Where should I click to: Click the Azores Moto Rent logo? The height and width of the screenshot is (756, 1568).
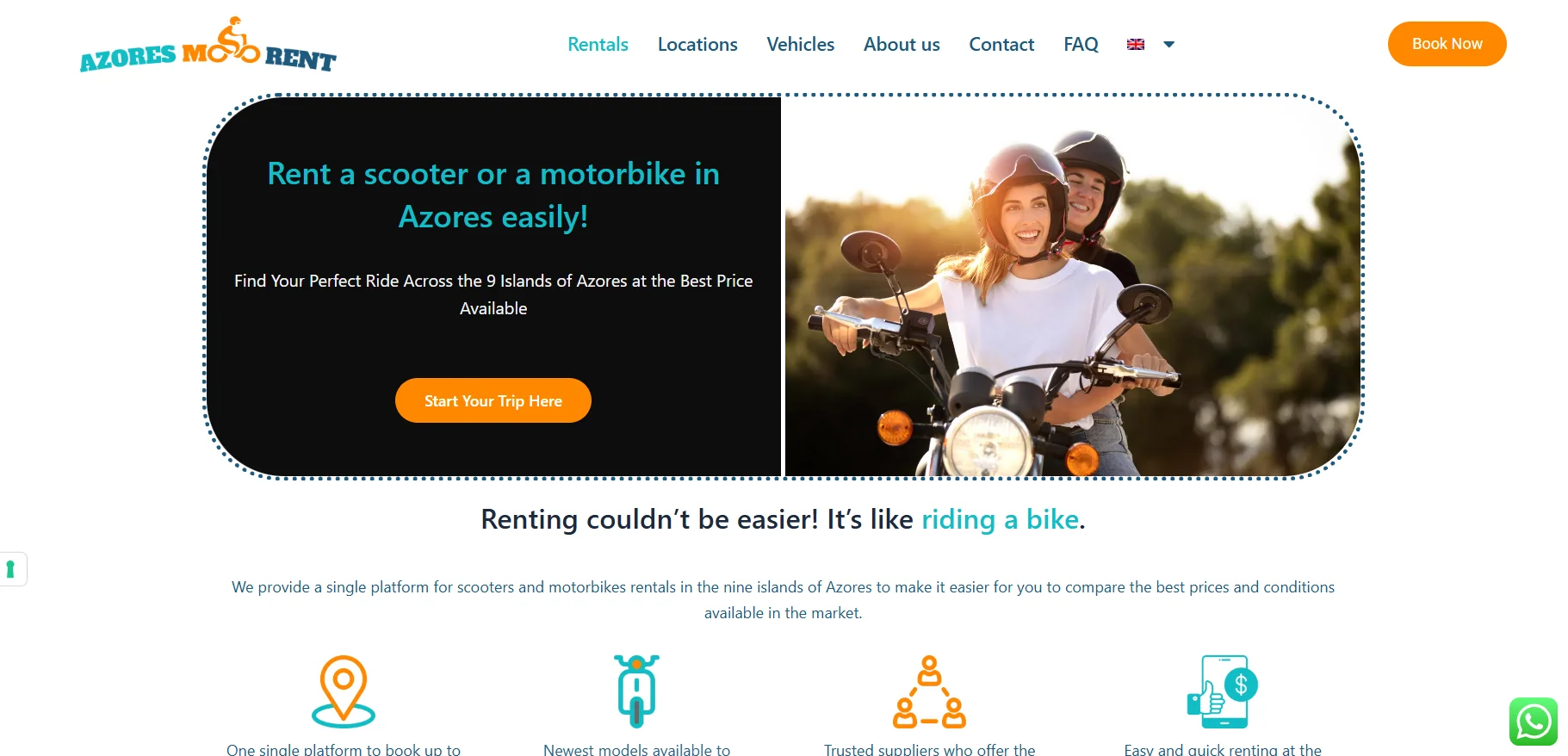tap(208, 44)
